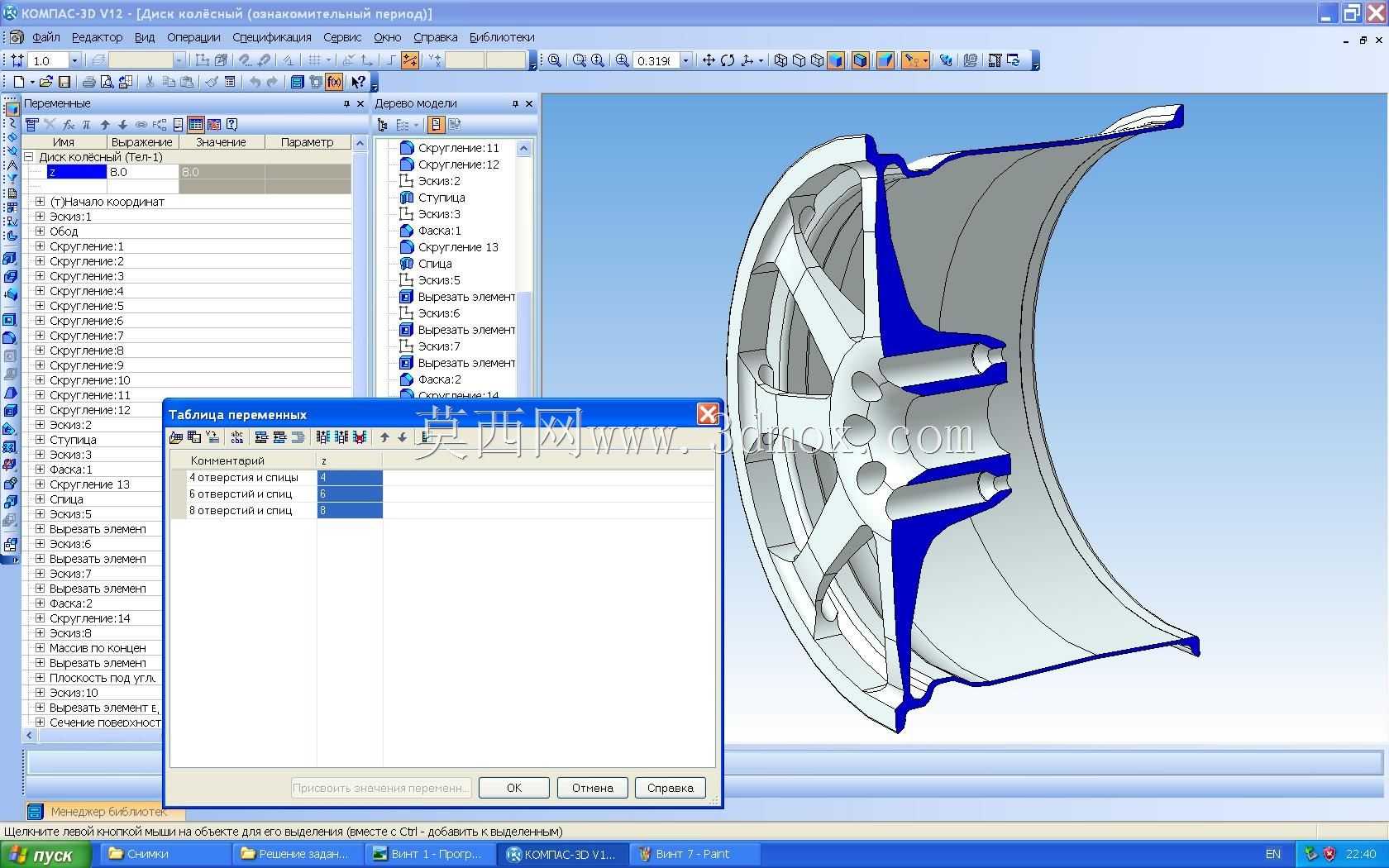
Task: Open the Сервис menu
Action: pos(342,37)
